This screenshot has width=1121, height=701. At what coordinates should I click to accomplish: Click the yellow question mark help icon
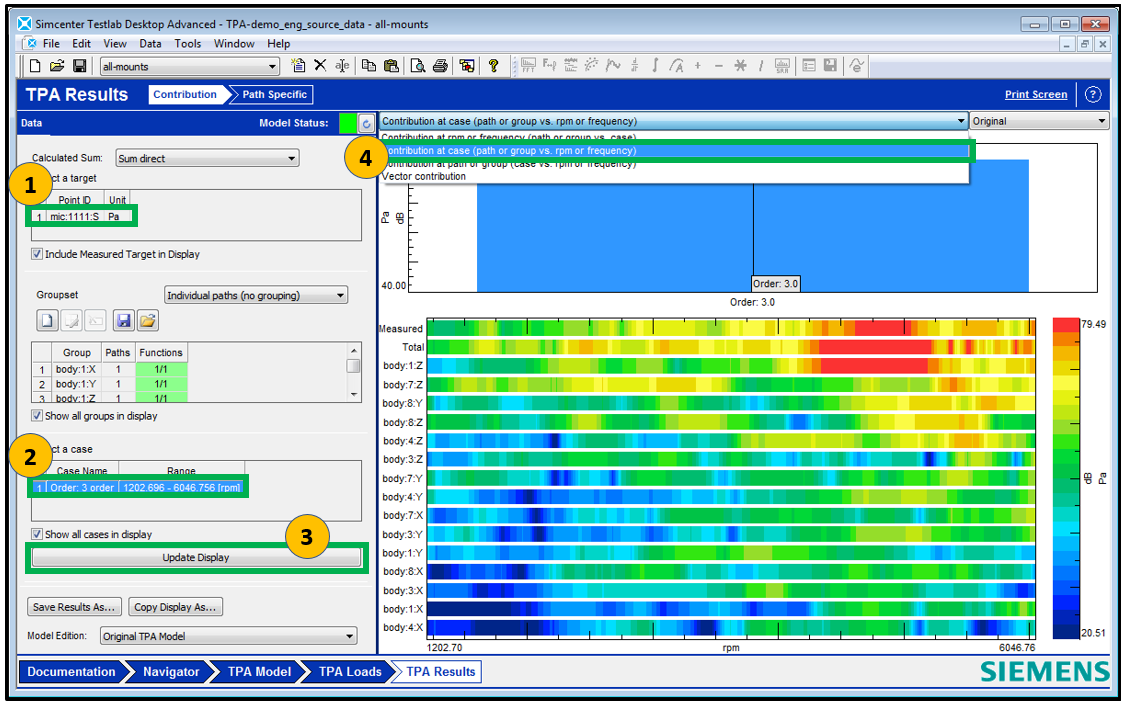pos(493,66)
